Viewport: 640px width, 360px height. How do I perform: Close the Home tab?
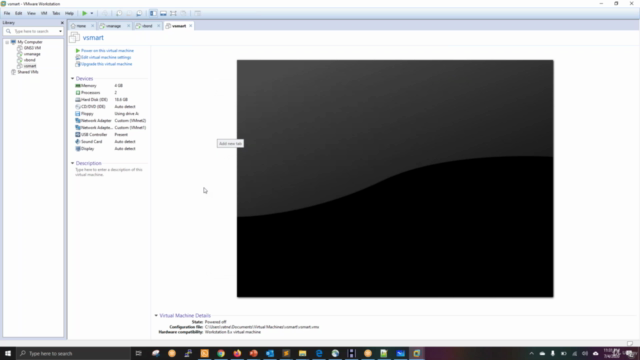click(x=93, y=26)
